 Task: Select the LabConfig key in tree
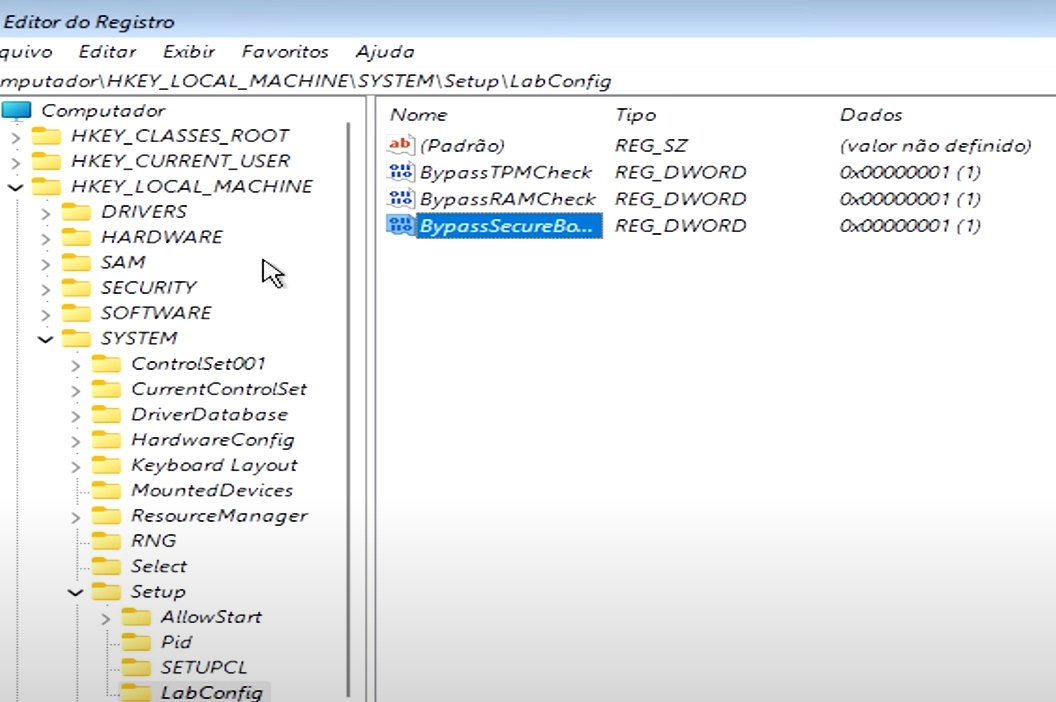pyautogui.click(x=211, y=692)
